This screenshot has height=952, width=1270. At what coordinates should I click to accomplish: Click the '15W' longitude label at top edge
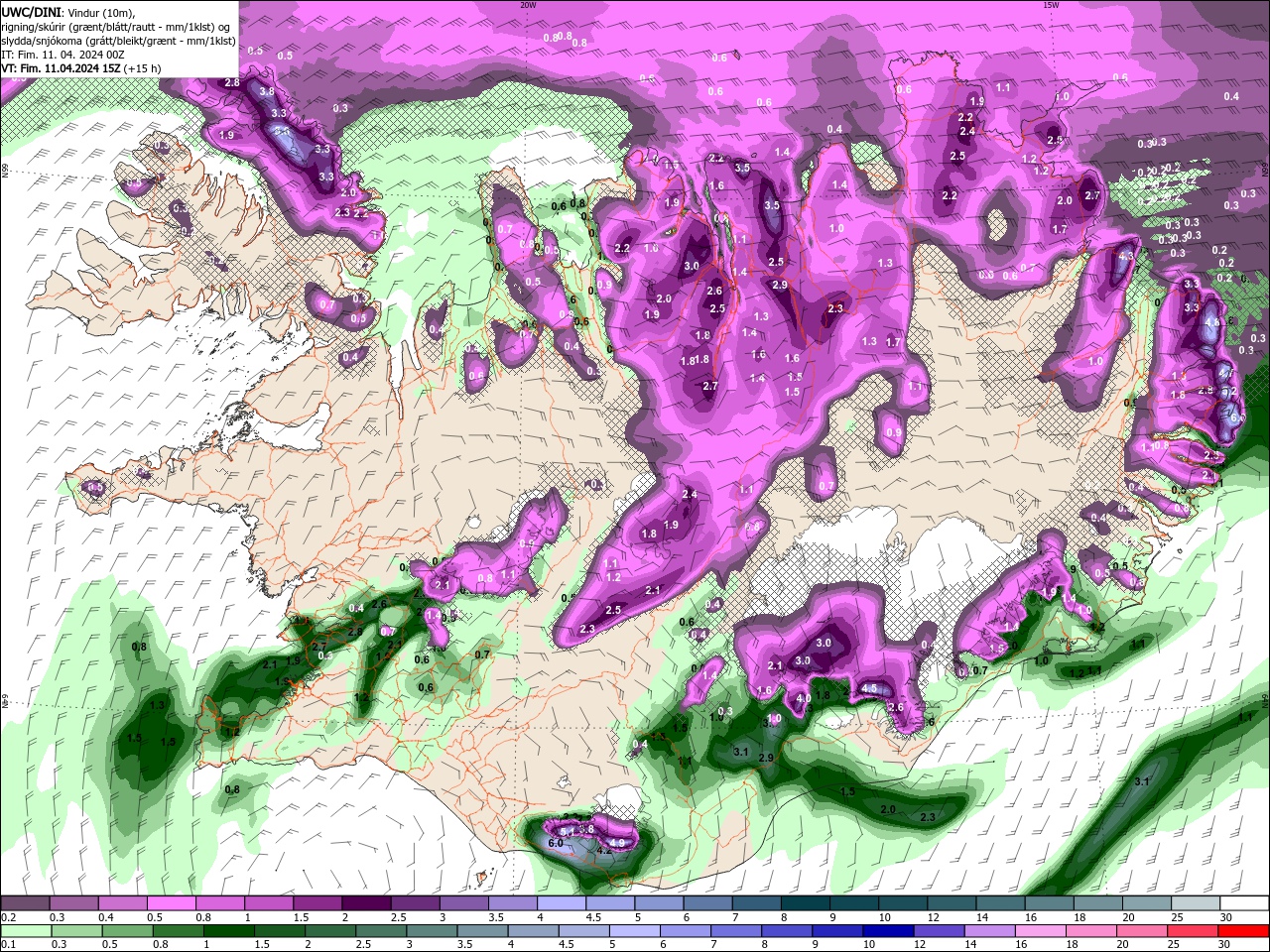pos(1051,5)
